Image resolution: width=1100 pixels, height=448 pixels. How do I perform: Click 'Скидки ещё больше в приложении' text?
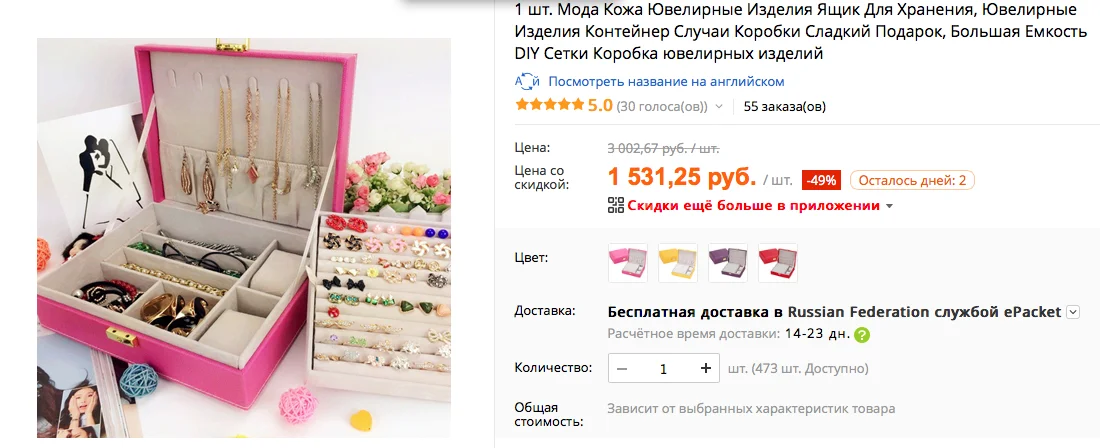(753, 205)
